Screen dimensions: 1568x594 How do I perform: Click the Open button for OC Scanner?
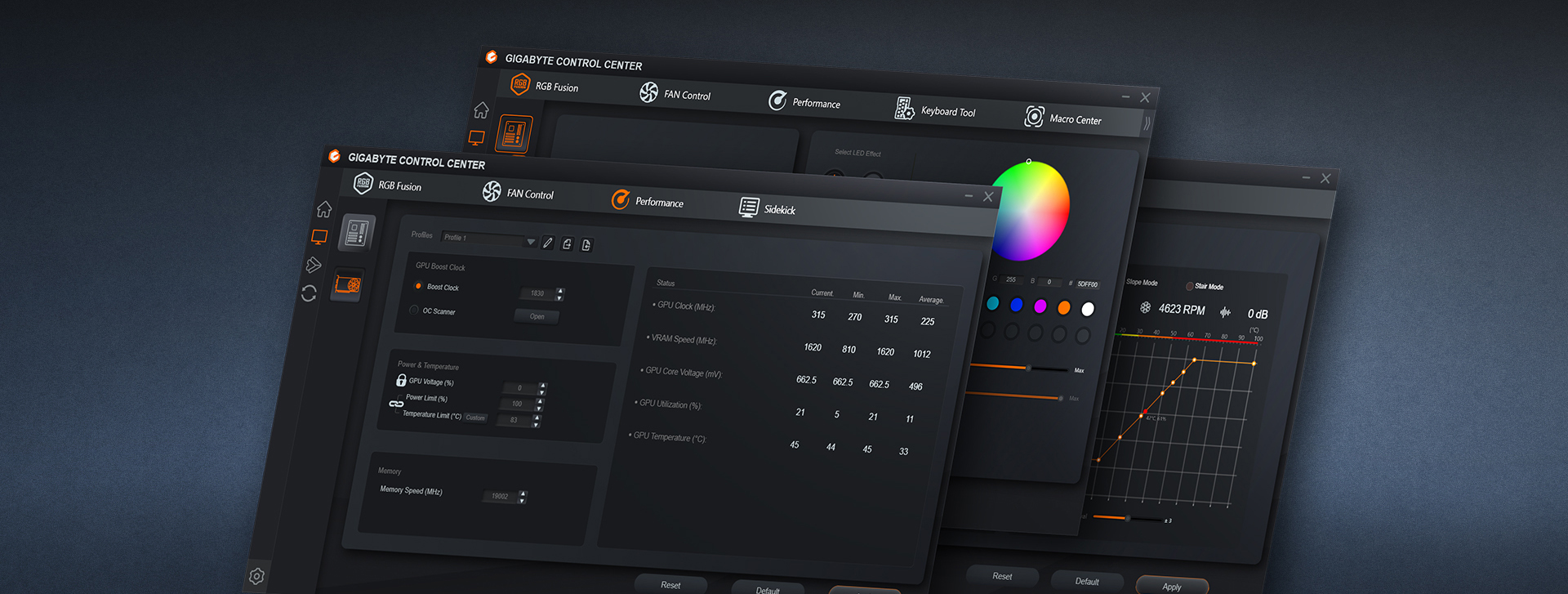point(537,316)
